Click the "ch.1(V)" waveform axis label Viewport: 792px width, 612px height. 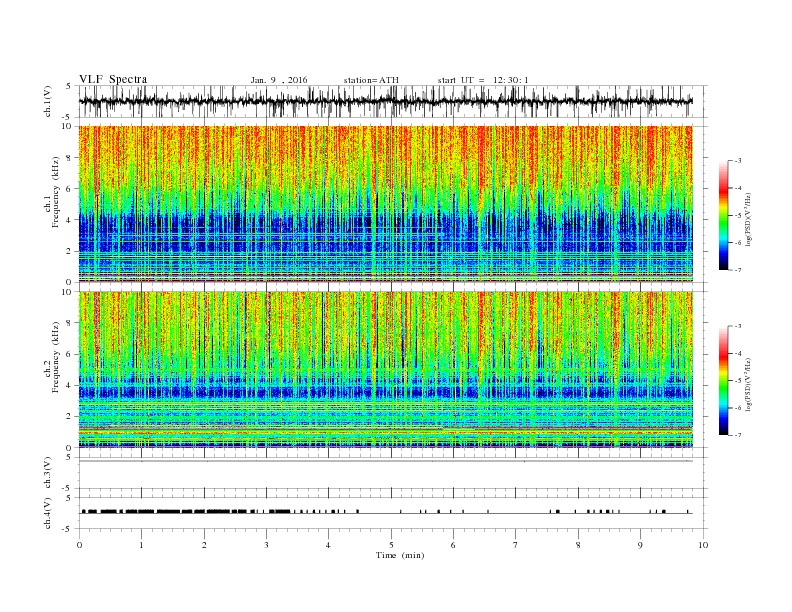click(x=48, y=101)
